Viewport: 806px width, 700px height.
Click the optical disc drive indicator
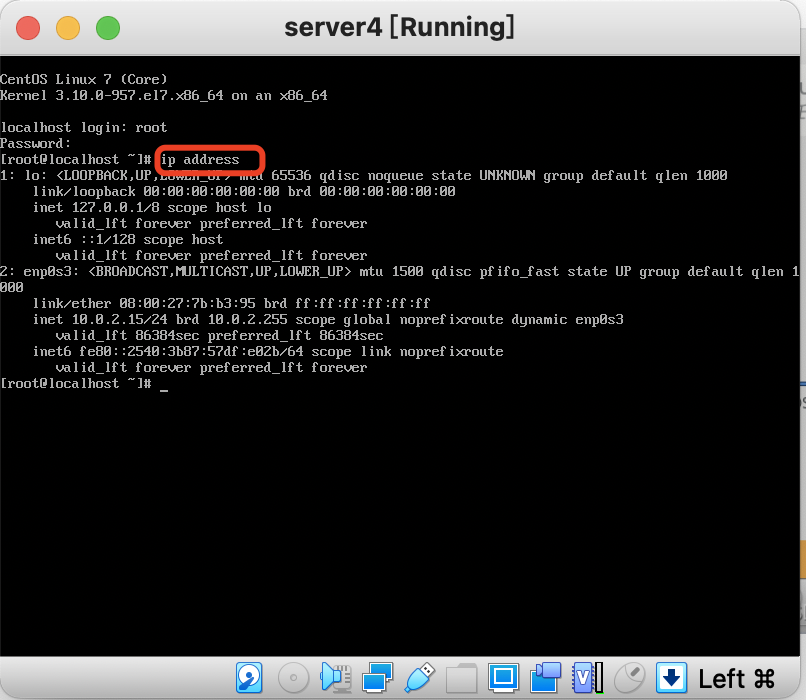point(293,677)
